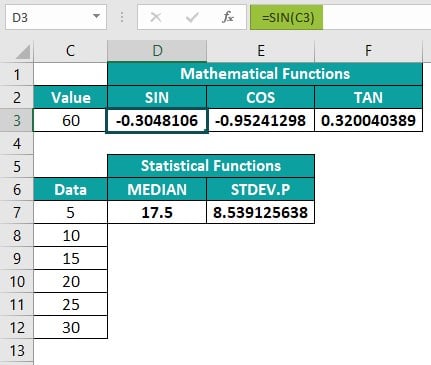Click the STDEV.P header cell
This screenshot has width=431, height=365.
coord(261,189)
